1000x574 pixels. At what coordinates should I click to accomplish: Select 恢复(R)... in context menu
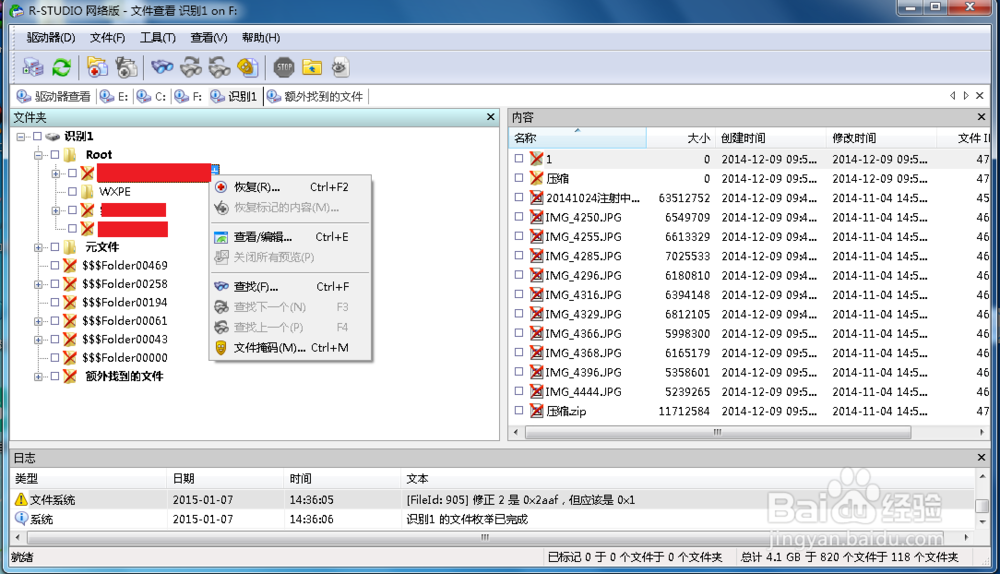tap(291, 187)
